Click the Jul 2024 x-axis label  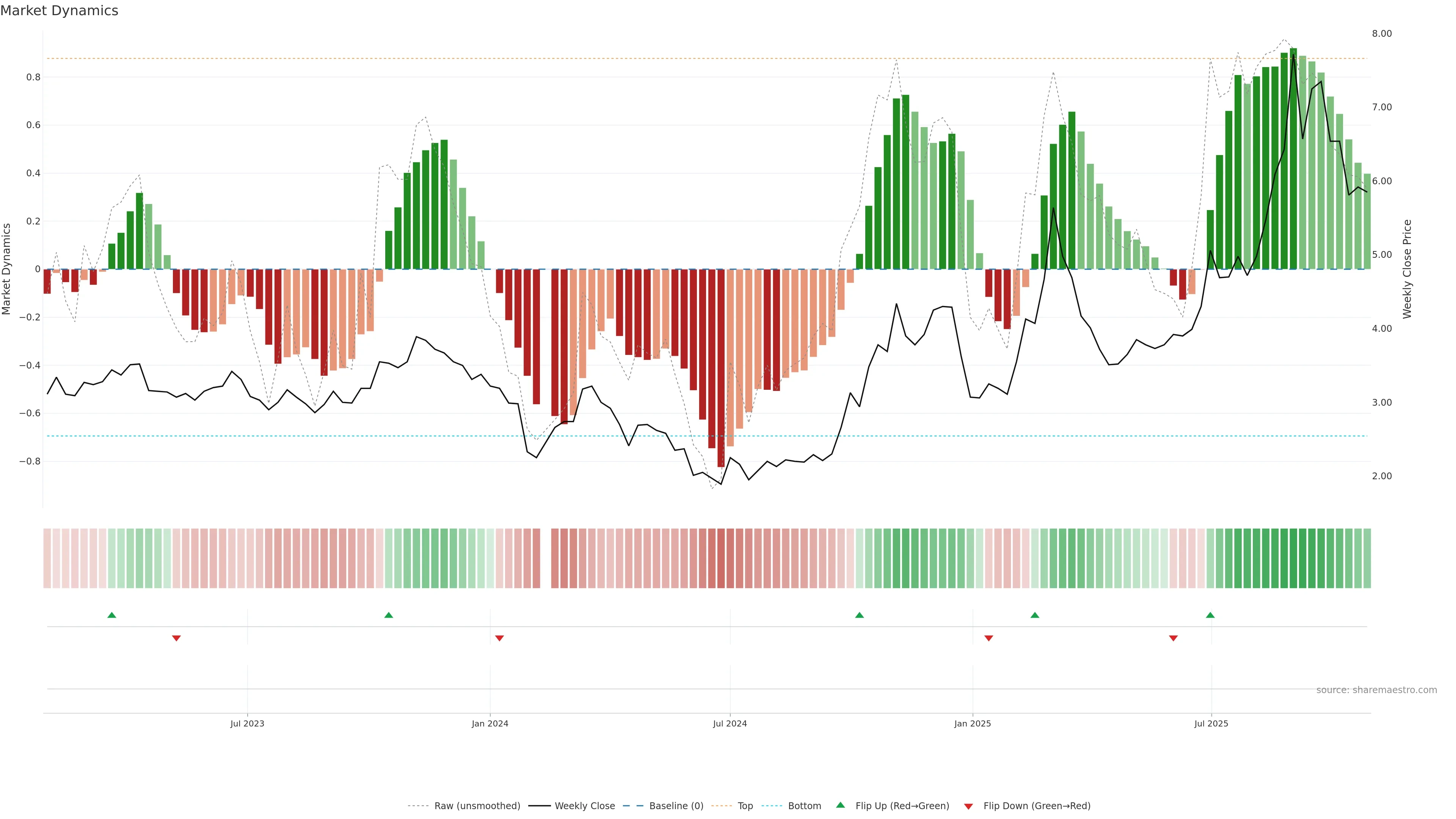(730, 723)
